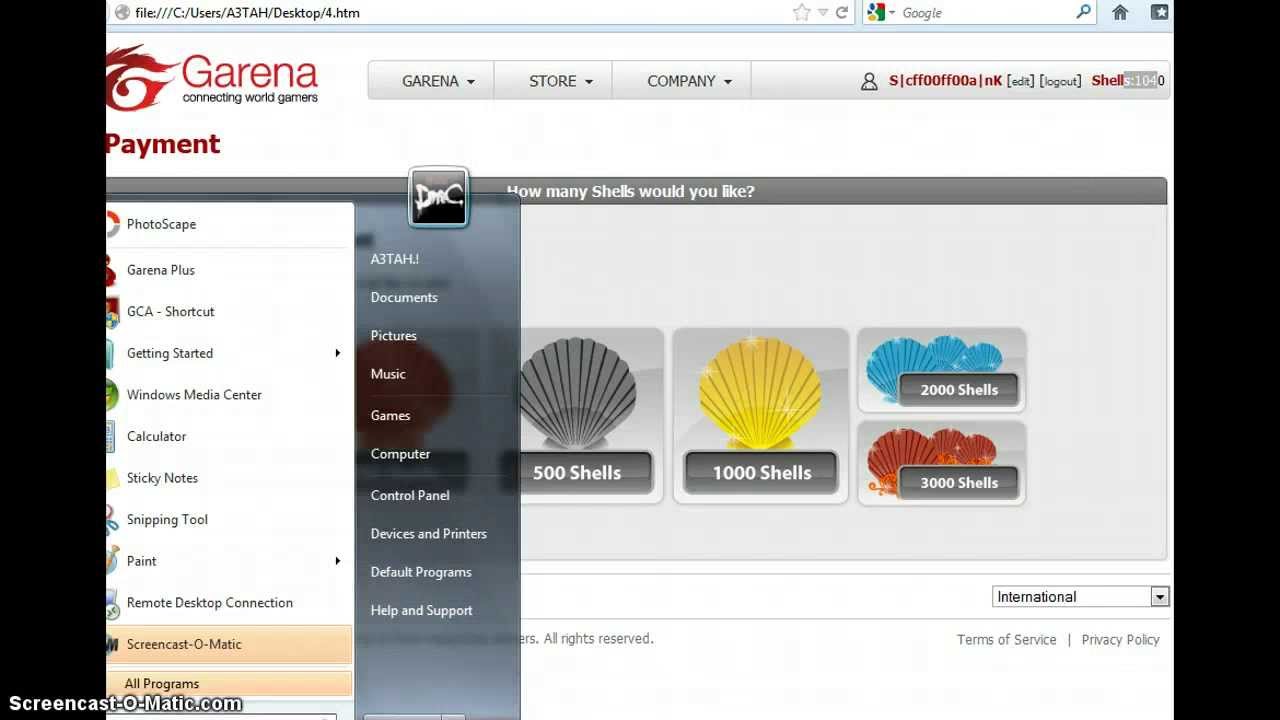This screenshot has height=720, width=1280.
Task: Click the browser address bar URL
Action: 247,13
